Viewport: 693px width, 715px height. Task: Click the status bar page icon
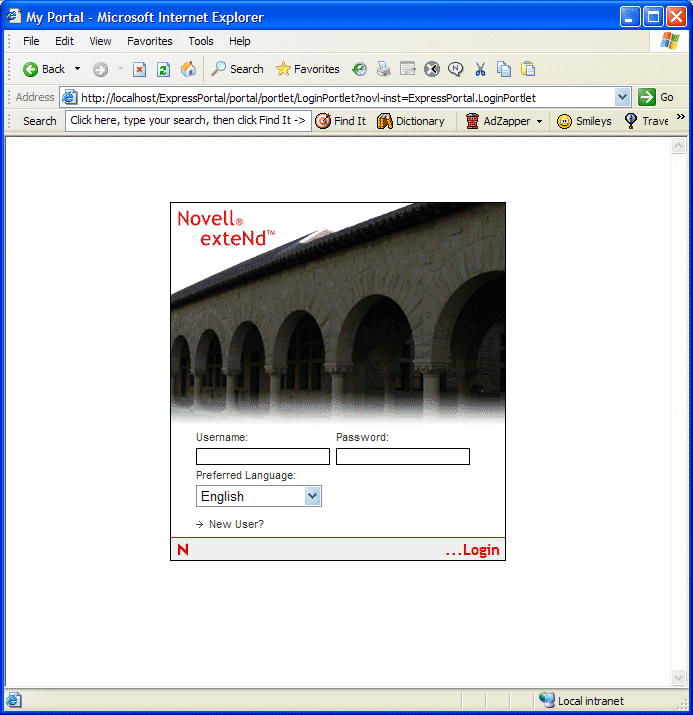tap(14, 700)
